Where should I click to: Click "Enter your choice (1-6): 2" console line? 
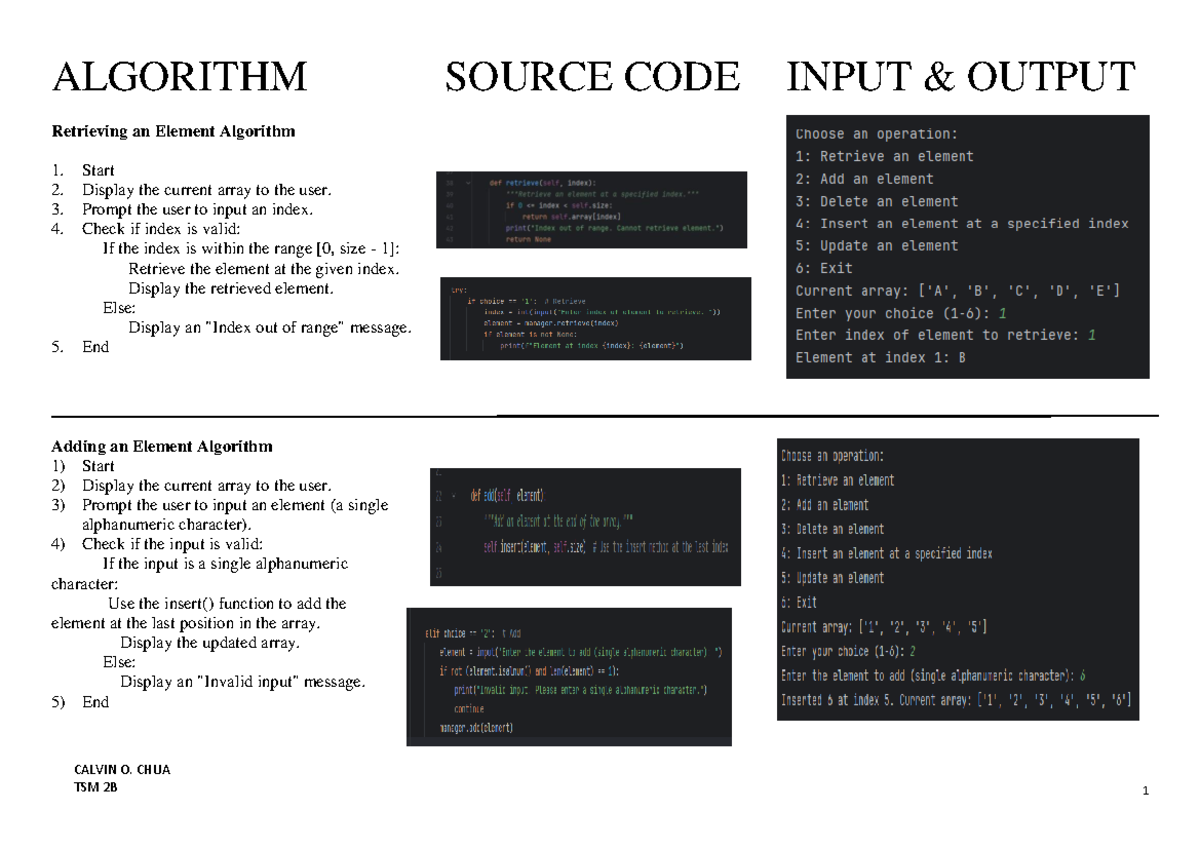coord(848,651)
